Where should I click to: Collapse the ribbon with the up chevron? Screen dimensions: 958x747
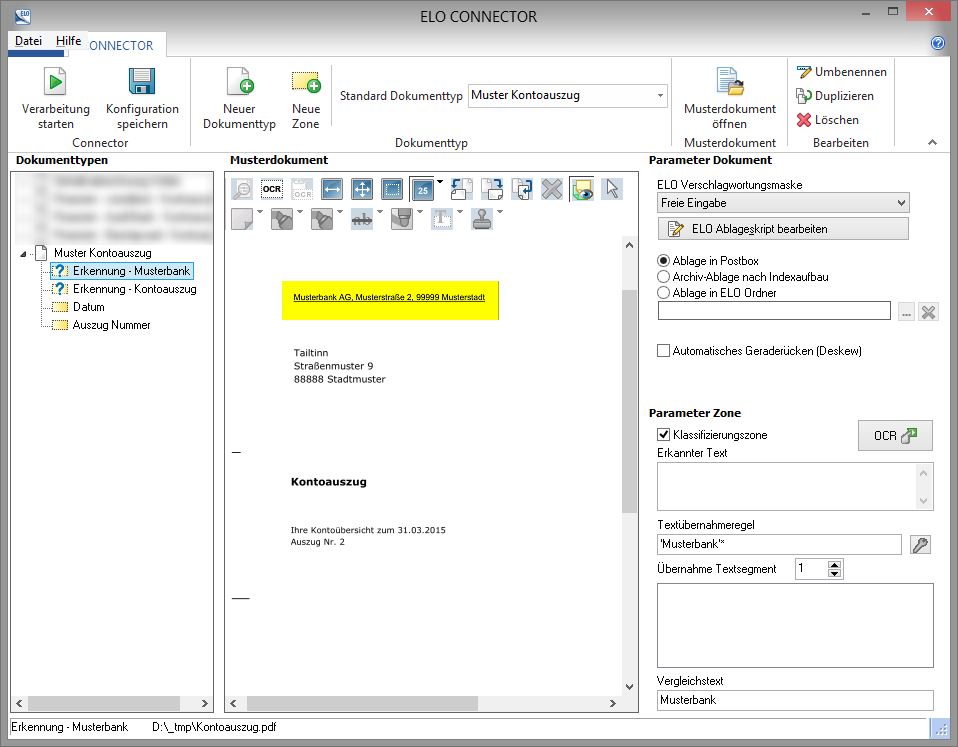(x=932, y=142)
